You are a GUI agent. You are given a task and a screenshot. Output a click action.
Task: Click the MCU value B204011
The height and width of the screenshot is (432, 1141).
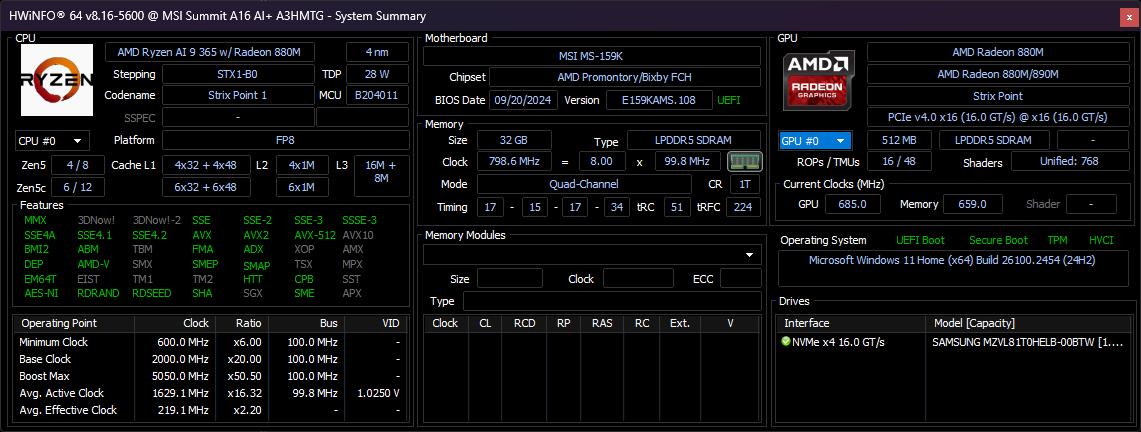[377, 95]
